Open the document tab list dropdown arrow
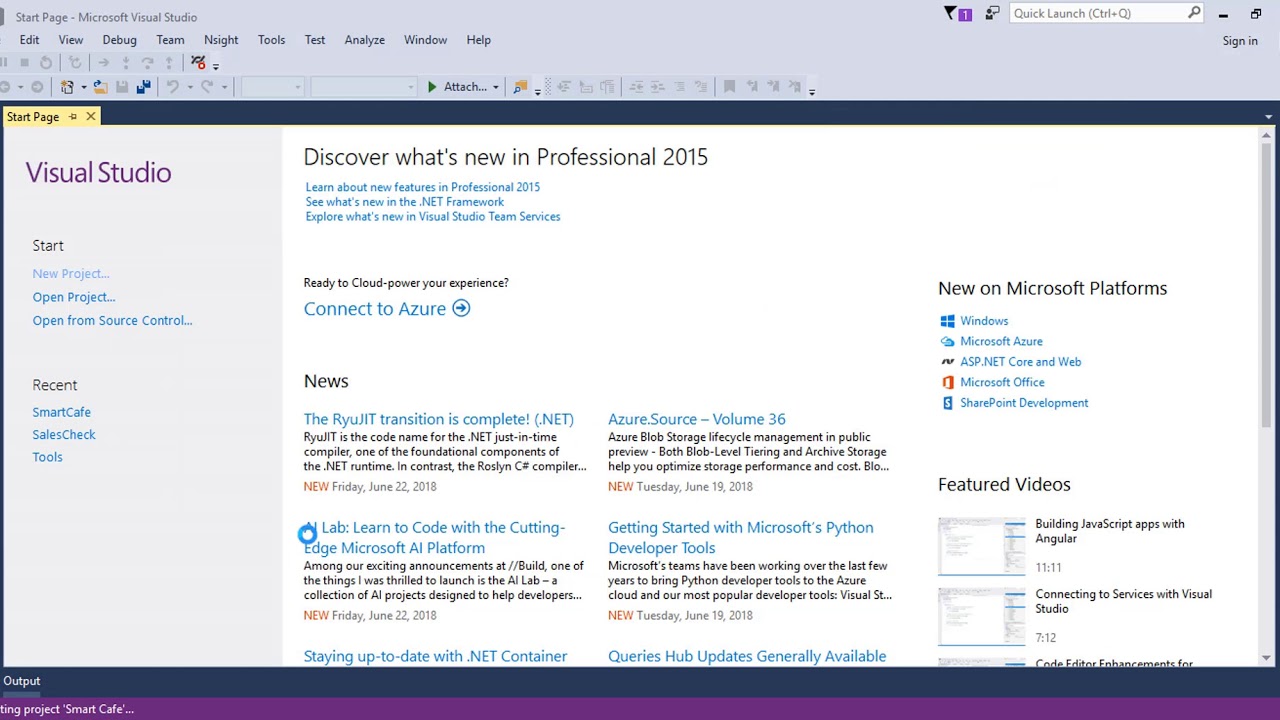Screen dimensions: 1280x720 [x=1267, y=117]
